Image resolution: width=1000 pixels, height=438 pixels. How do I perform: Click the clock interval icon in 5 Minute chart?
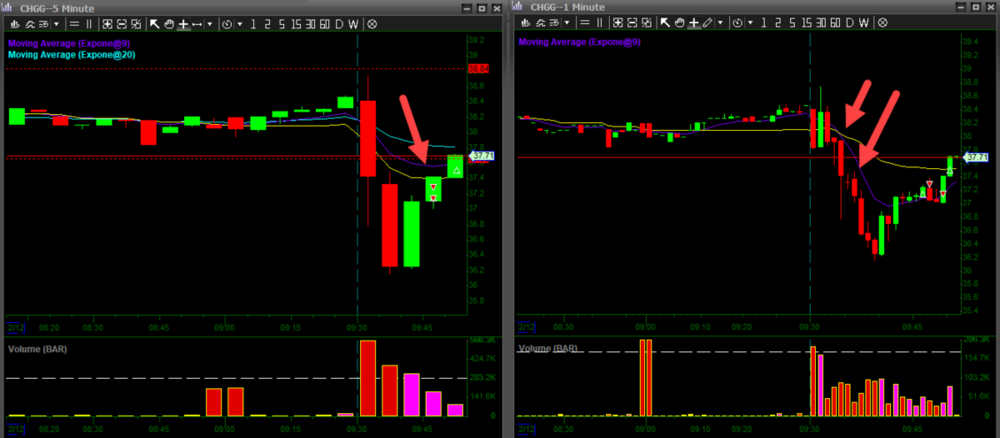[x=225, y=22]
